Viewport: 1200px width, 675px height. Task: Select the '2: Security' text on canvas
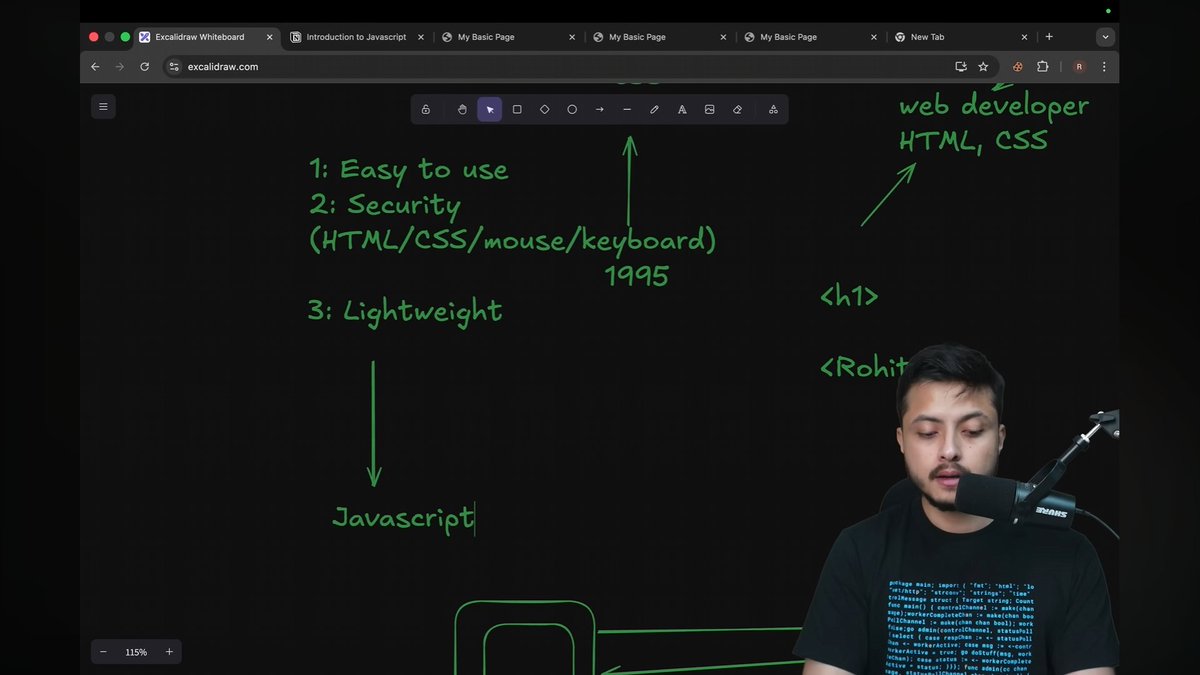click(x=385, y=206)
